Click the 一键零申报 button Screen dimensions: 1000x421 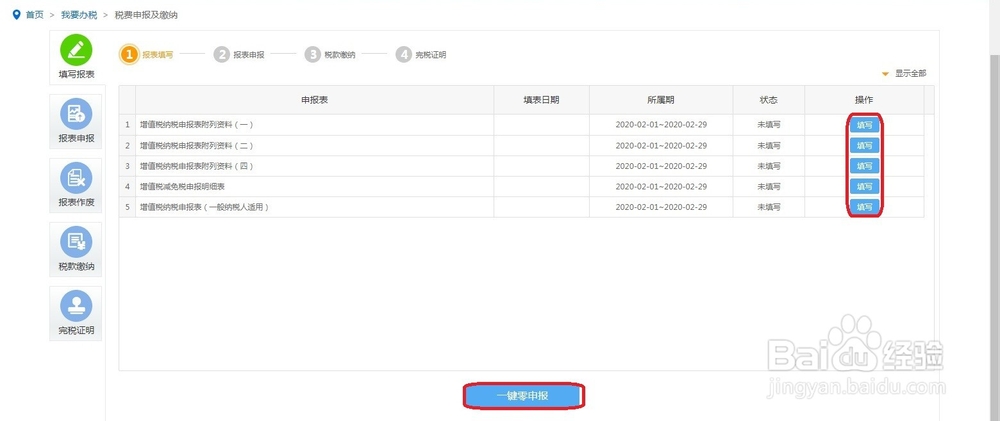tap(522, 396)
